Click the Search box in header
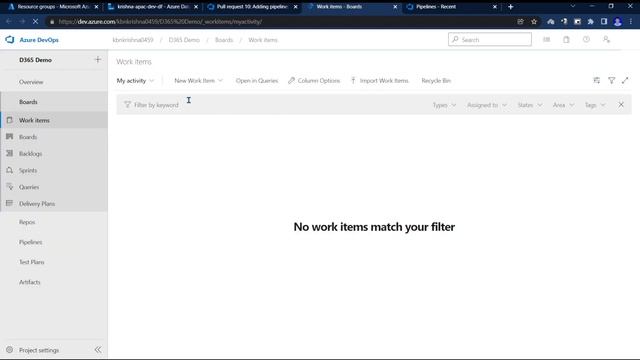This screenshot has width=640, height=360. pos(490,40)
